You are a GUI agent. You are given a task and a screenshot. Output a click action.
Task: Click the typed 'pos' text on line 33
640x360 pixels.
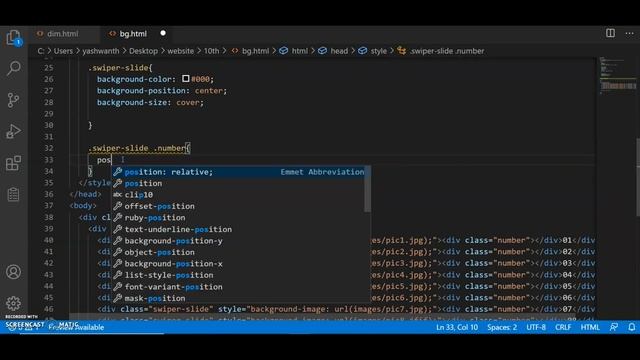click(x=104, y=160)
